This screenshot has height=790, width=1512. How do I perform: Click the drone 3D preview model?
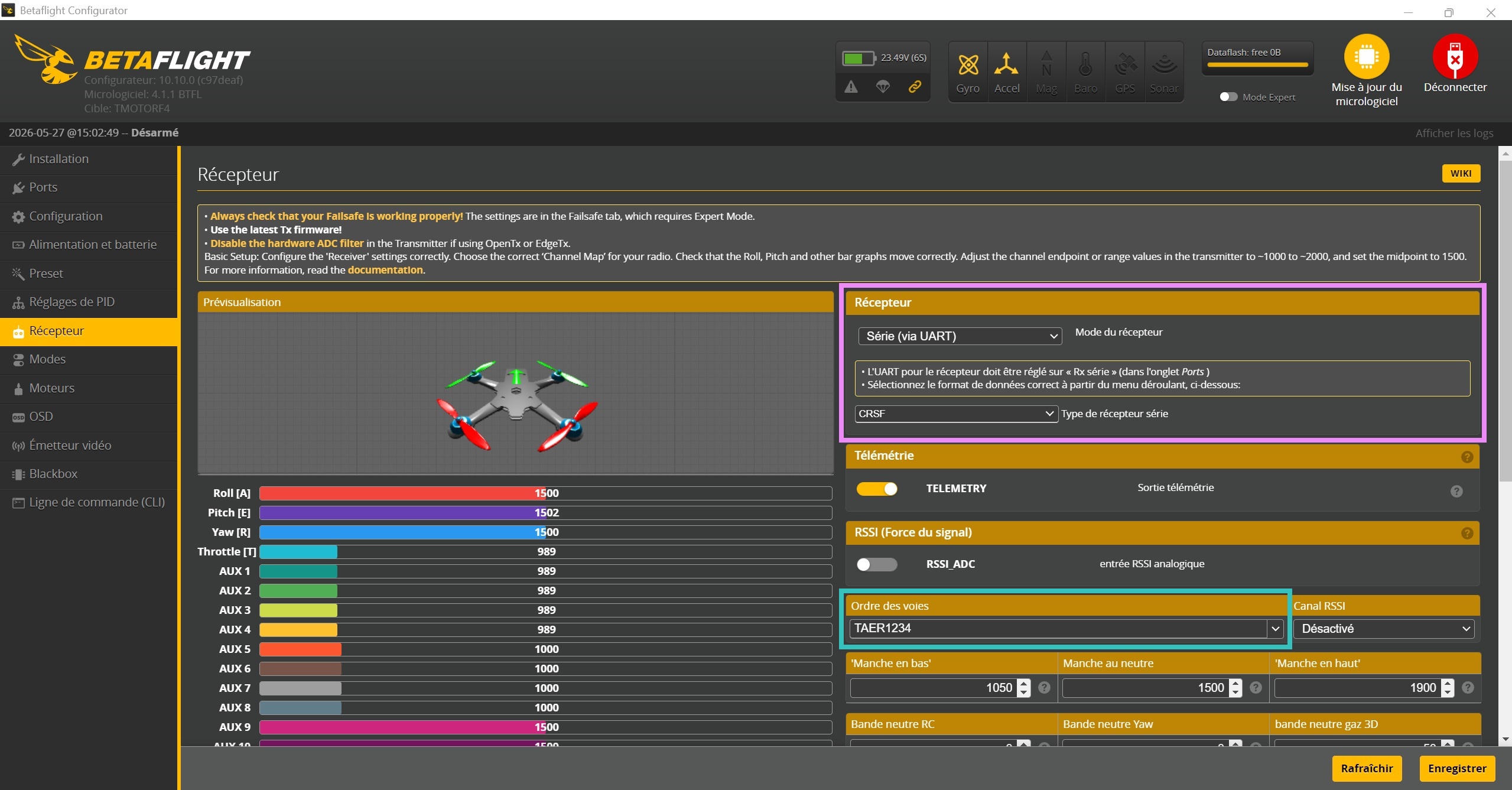pyautogui.click(x=516, y=407)
